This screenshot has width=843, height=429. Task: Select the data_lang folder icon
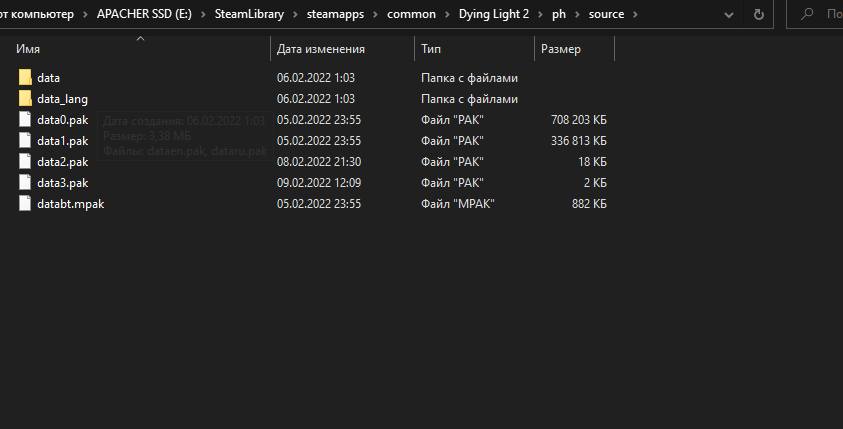click(26, 99)
